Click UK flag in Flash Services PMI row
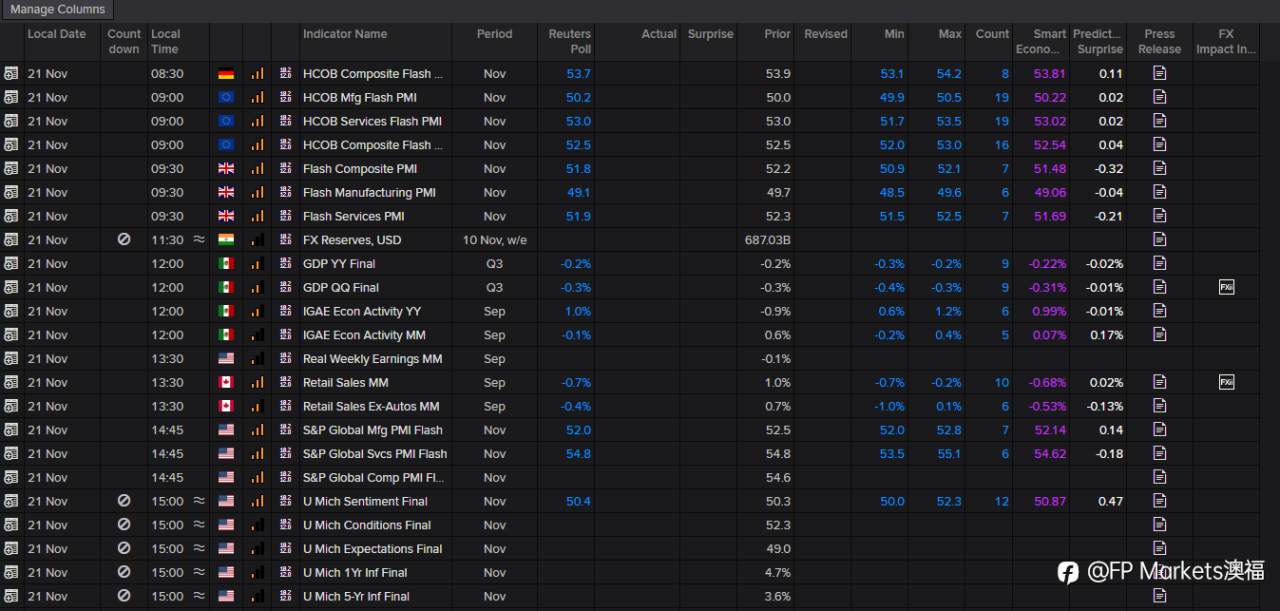Image resolution: width=1280 pixels, height=611 pixels. [226, 216]
